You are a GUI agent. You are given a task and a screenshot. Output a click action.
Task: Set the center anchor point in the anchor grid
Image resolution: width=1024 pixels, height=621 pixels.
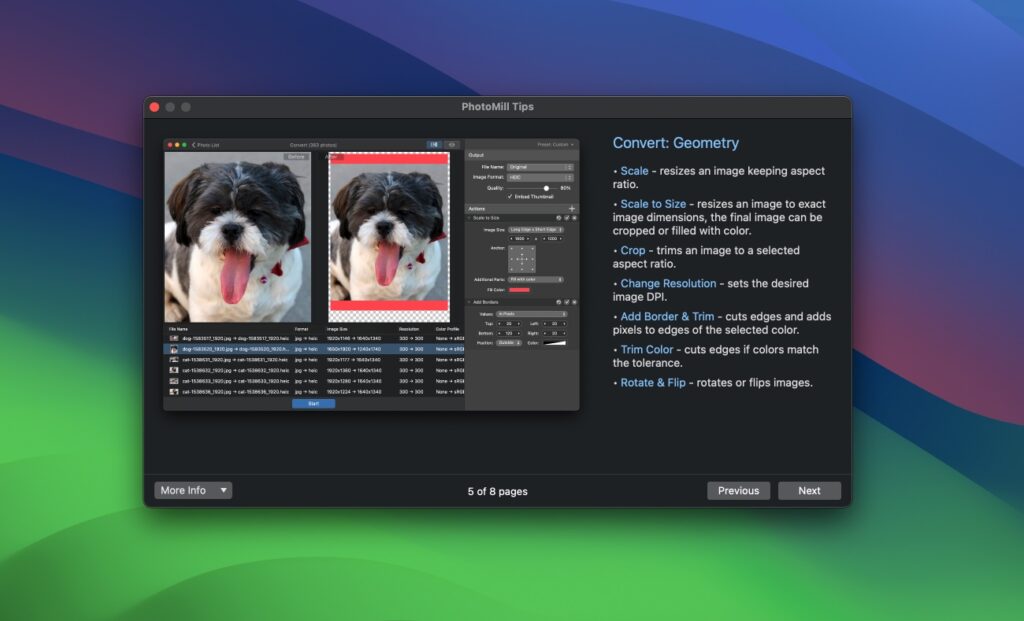[x=521, y=258]
